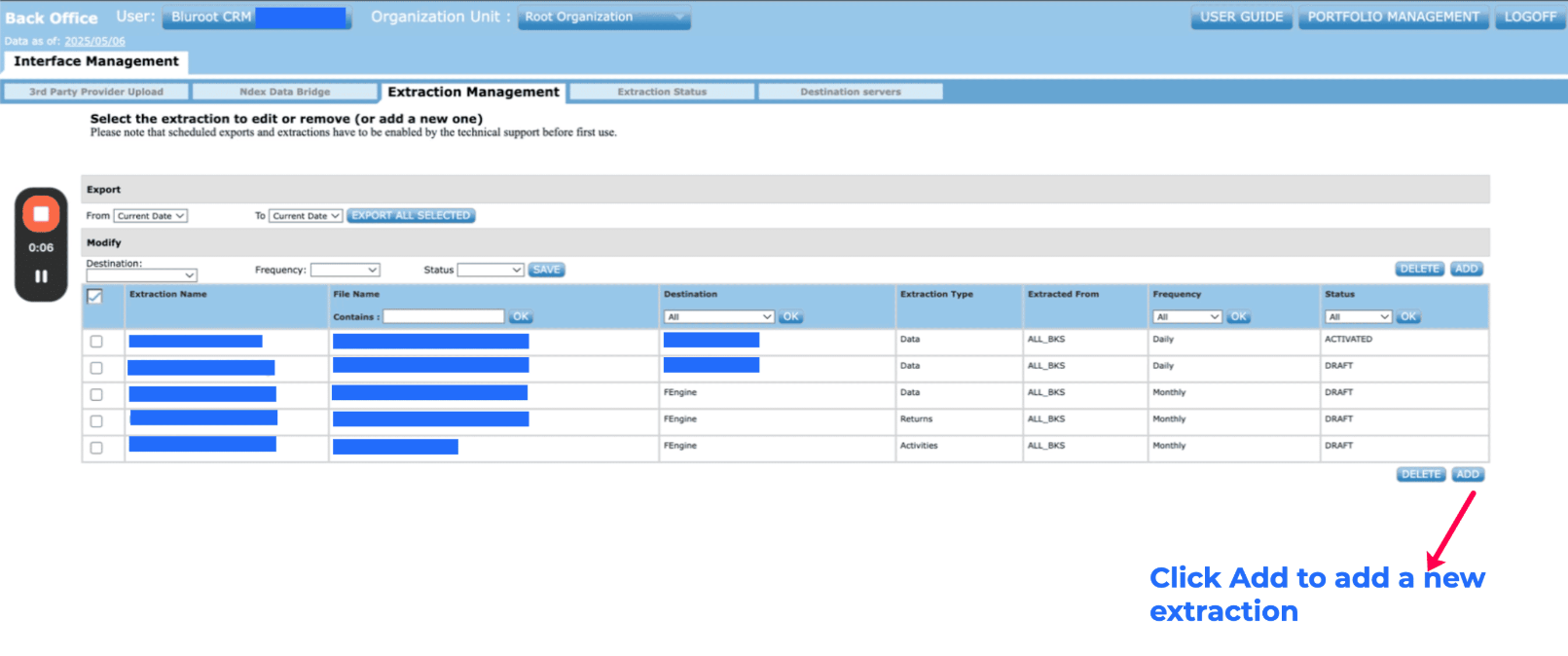This screenshot has height=656, width=1568.
Task: Click the Back Office title
Action: [x=52, y=18]
